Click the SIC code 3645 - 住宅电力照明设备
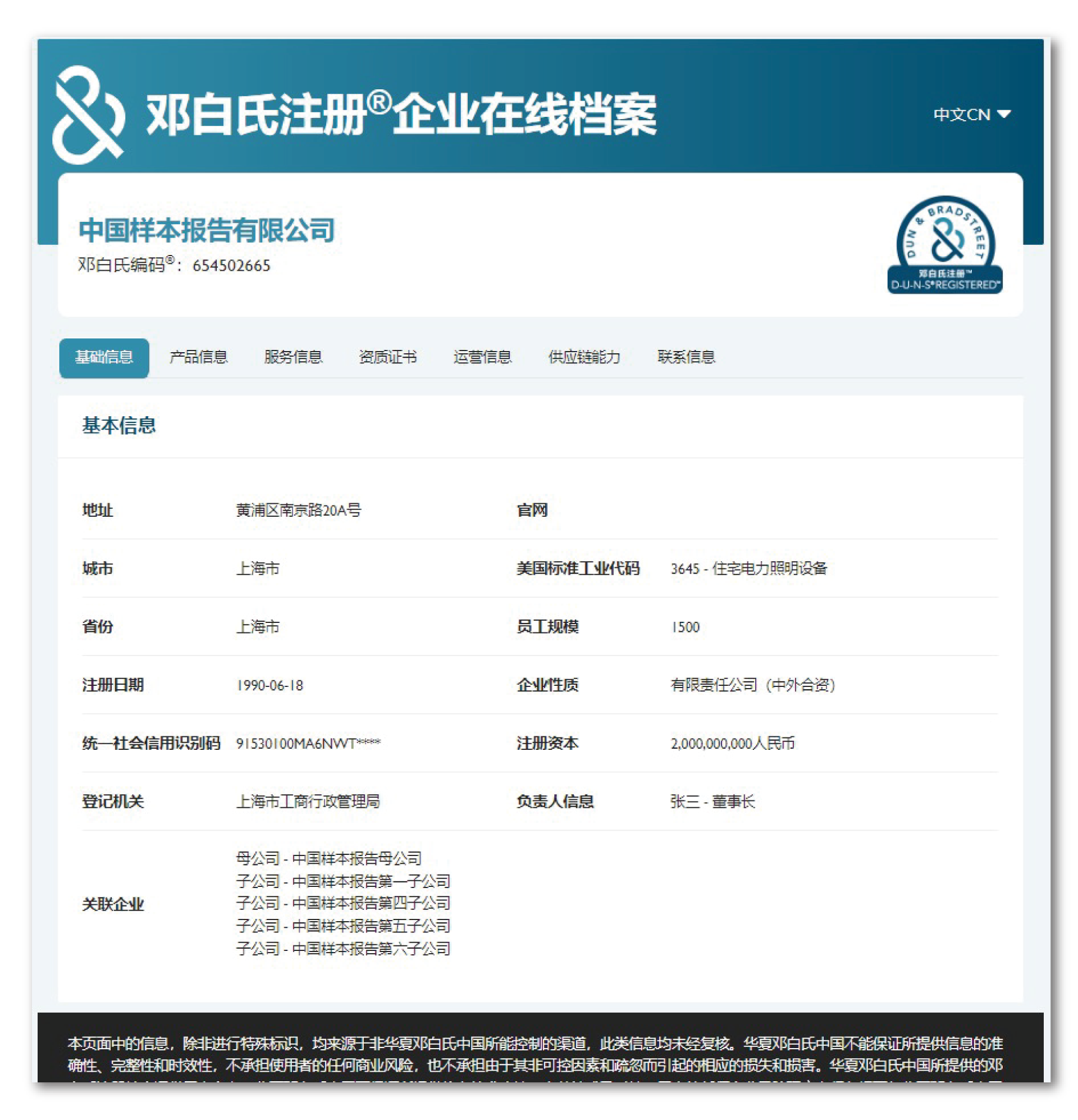 coord(749,569)
